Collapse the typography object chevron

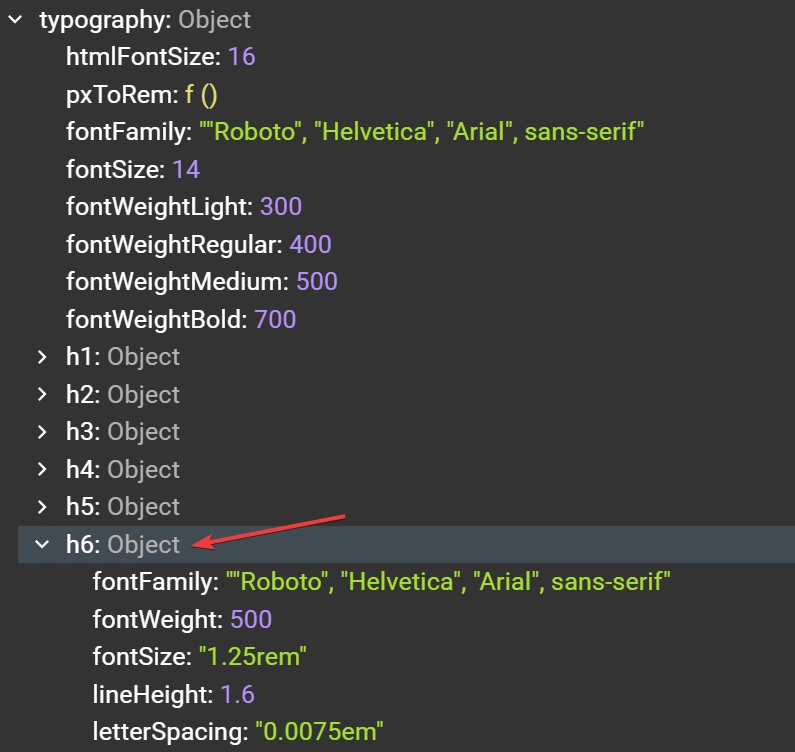click(x=15, y=20)
